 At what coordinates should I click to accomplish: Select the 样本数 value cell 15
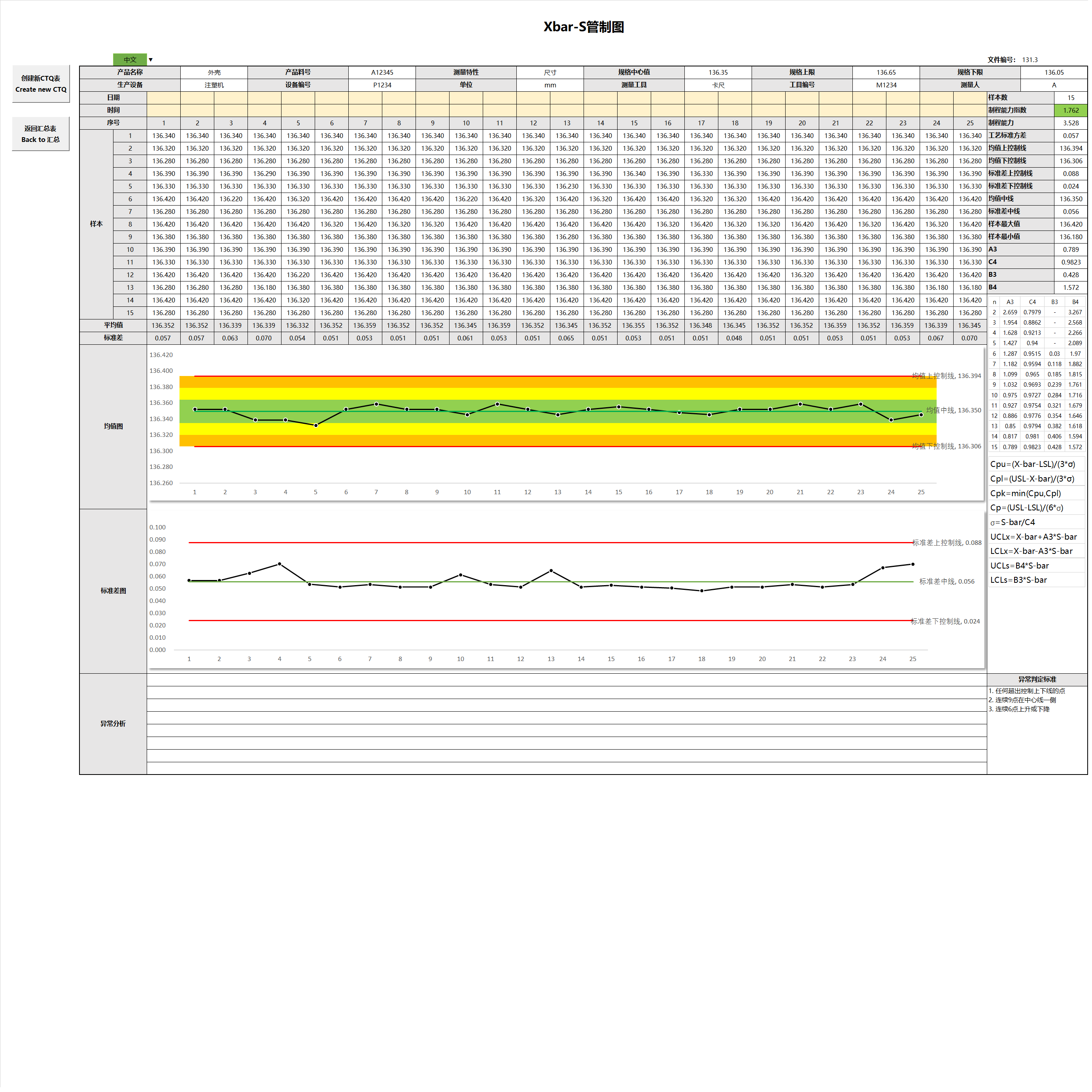1071,98
